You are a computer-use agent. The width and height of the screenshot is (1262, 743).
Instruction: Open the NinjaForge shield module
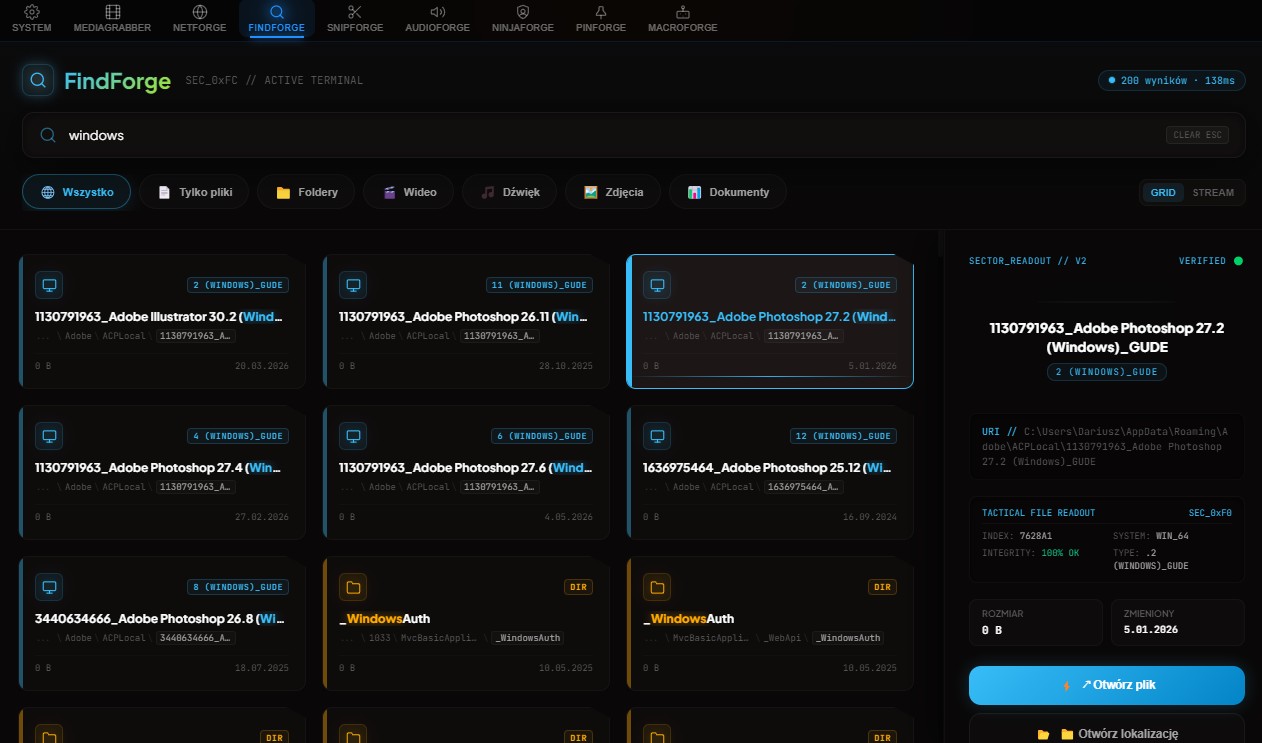coord(522,18)
